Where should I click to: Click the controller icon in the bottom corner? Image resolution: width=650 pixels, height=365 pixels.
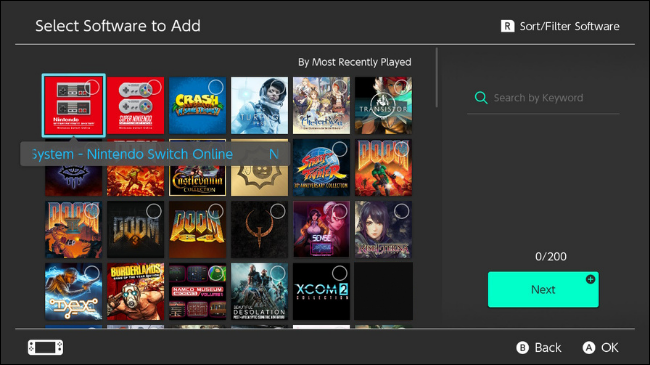(46, 347)
